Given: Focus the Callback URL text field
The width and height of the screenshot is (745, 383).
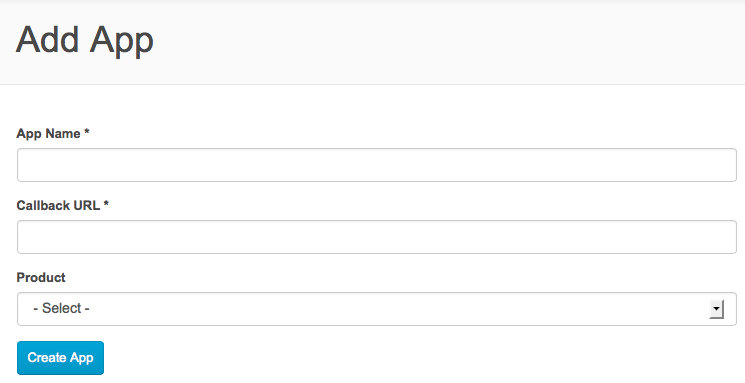Looking at the screenshot, I should click(x=377, y=237).
